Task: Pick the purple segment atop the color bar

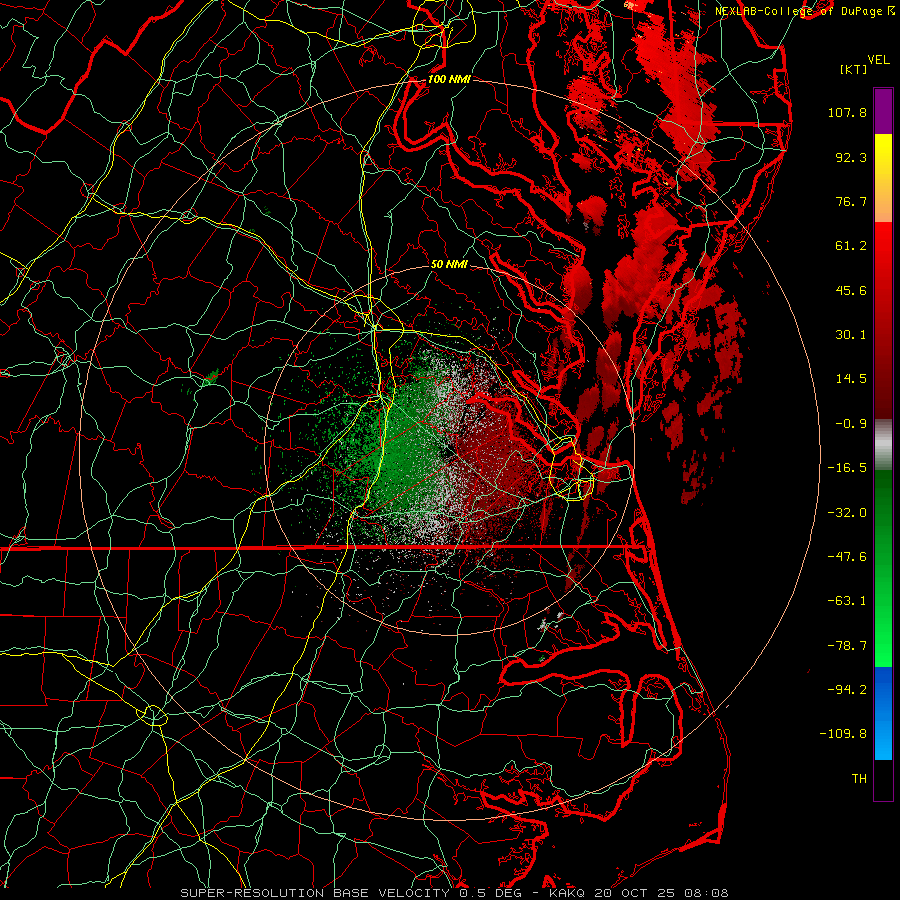Action: (883, 111)
